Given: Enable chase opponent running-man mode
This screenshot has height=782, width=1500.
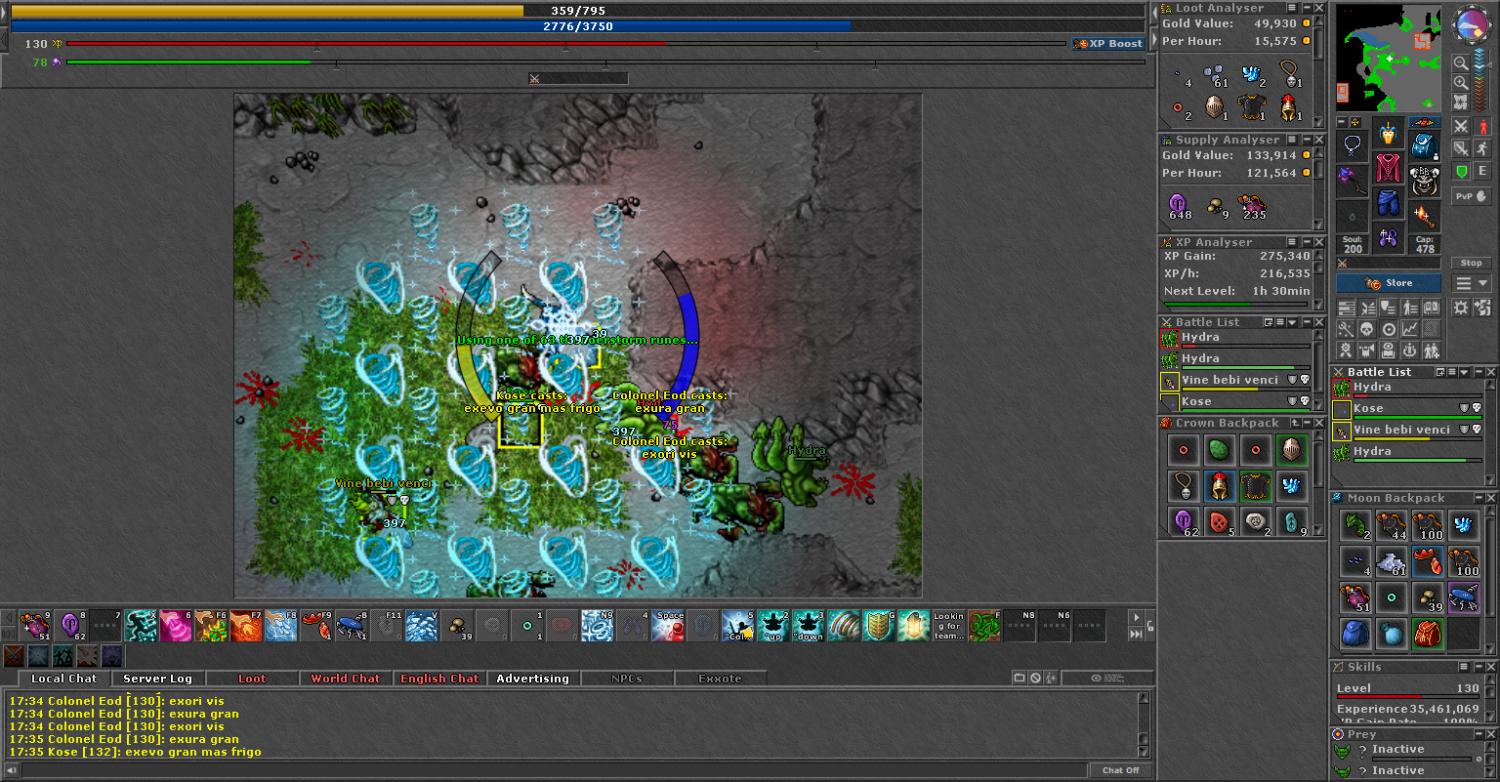Looking at the screenshot, I should pyautogui.click(x=1482, y=149).
